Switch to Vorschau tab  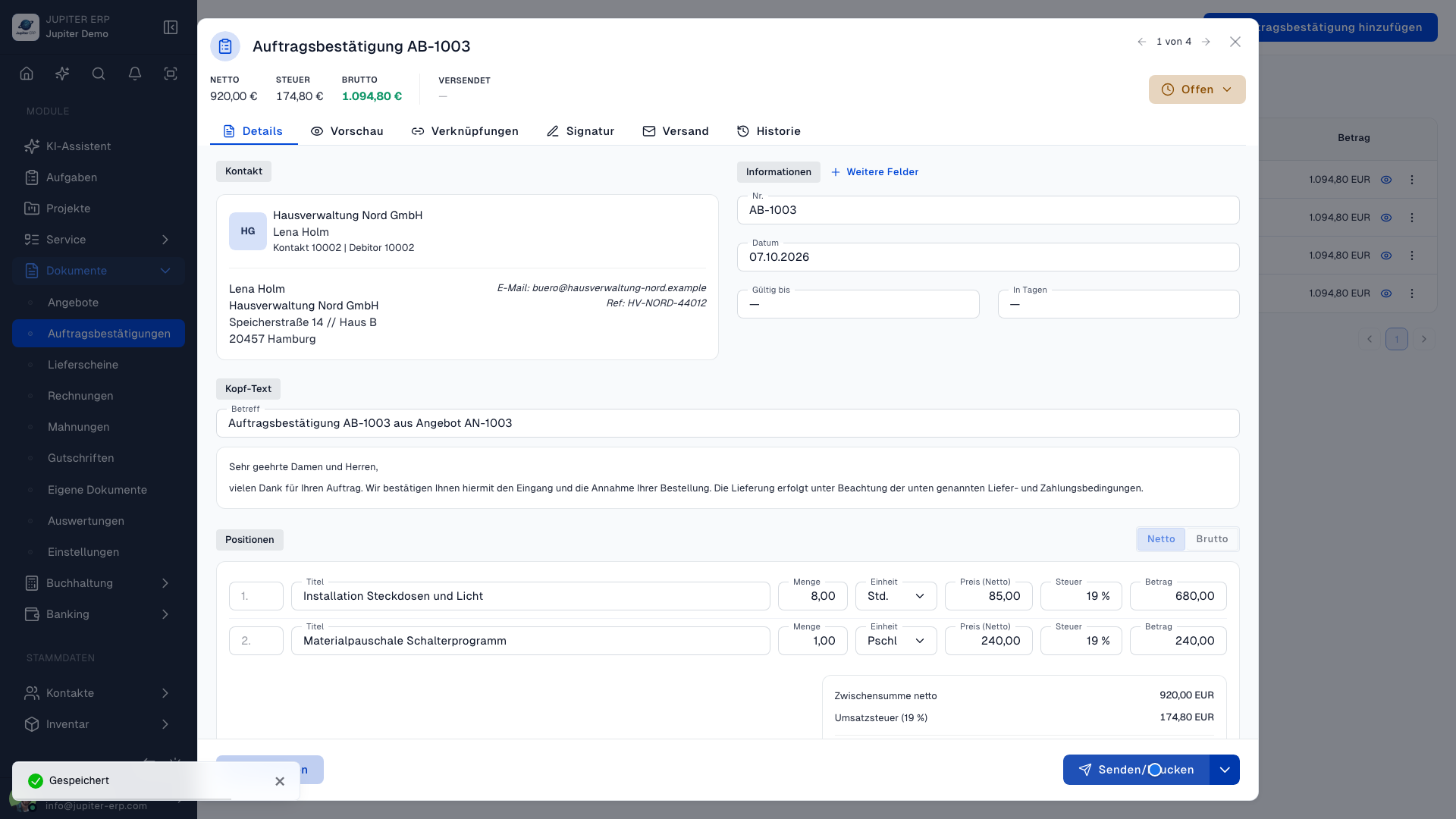coord(347,131)
